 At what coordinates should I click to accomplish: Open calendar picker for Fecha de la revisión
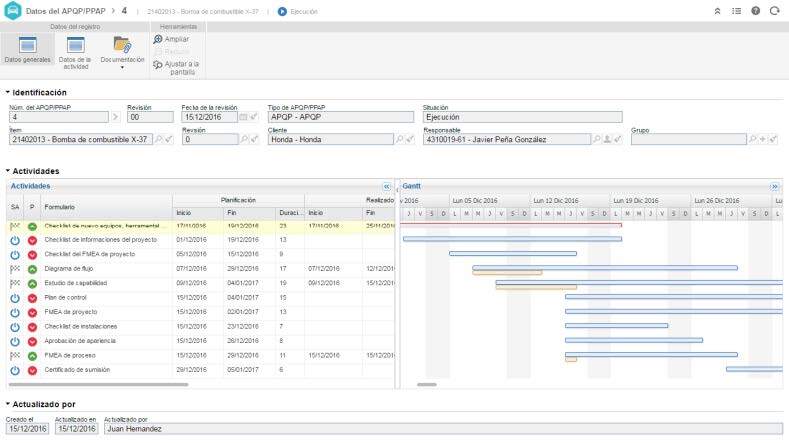pos(242,117)
